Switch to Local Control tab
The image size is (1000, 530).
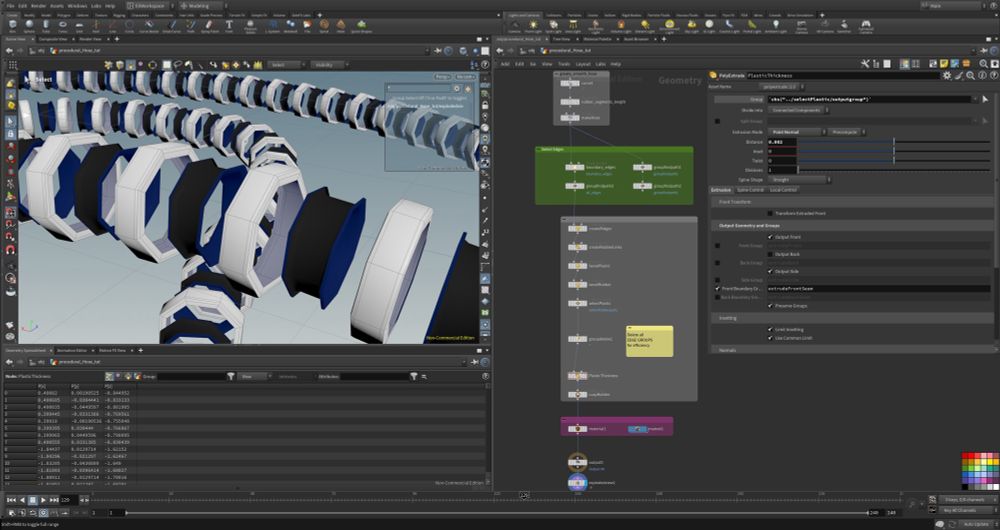click(x=783, y=189)
